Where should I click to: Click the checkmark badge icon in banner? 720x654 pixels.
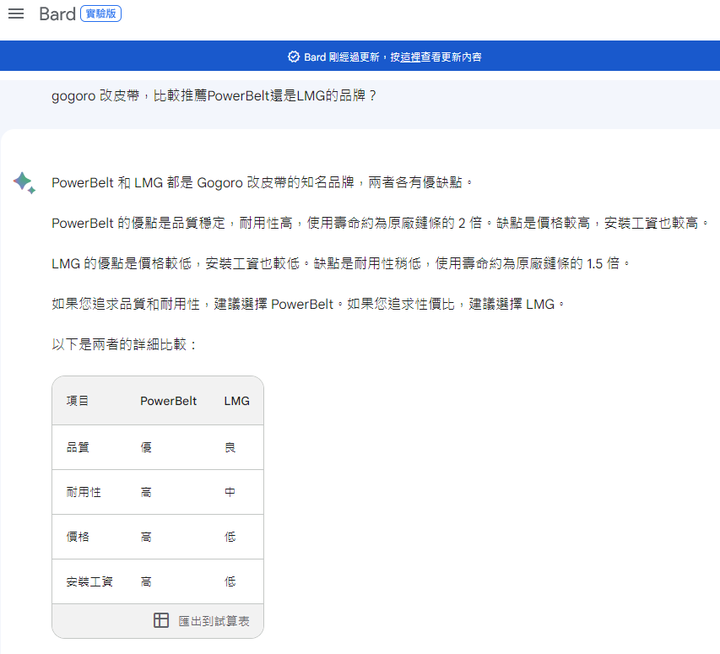click(293, 56)
